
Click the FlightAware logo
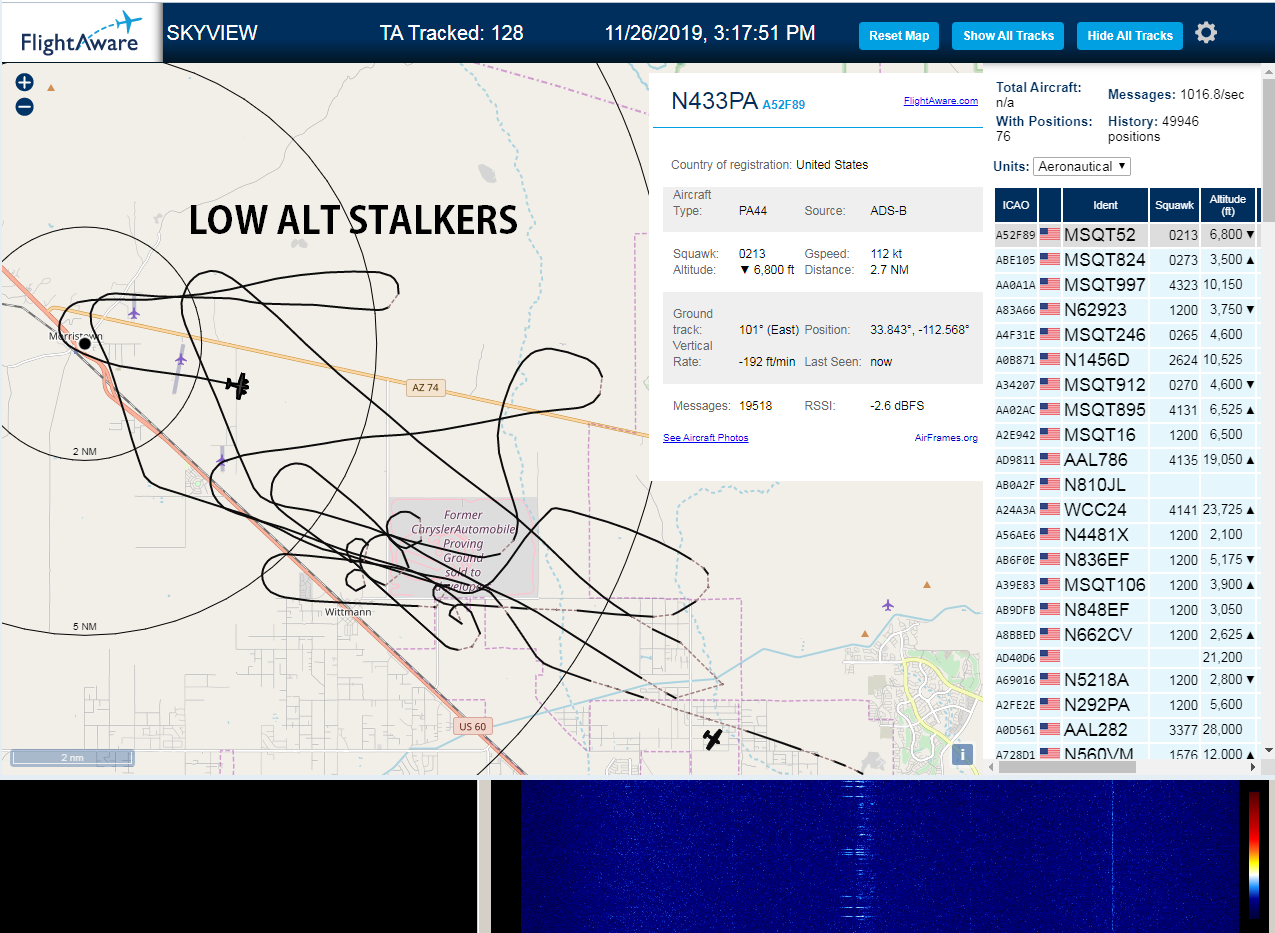(x=81, y=33)
